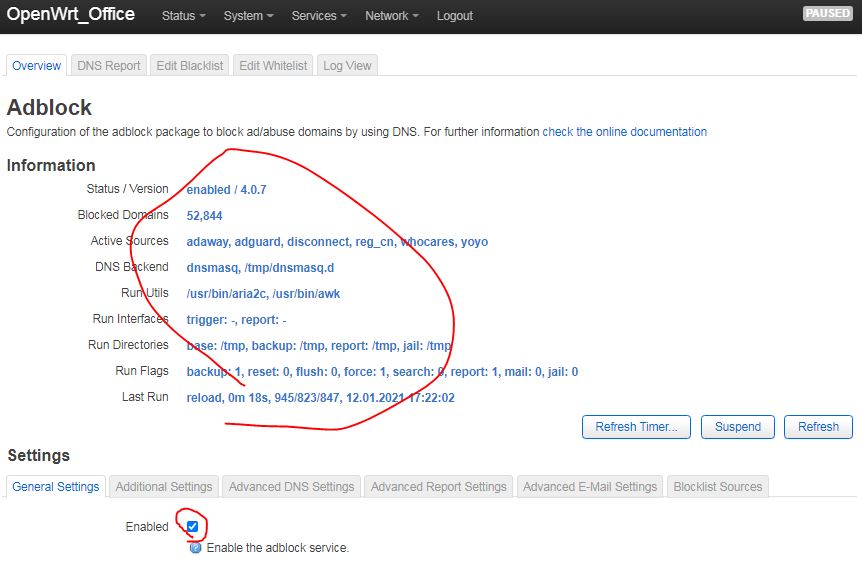Open the online documentation link
Image resolution: width=862 pixels, height=568 pixels.
pyautogui.click(x=624, y=132)
